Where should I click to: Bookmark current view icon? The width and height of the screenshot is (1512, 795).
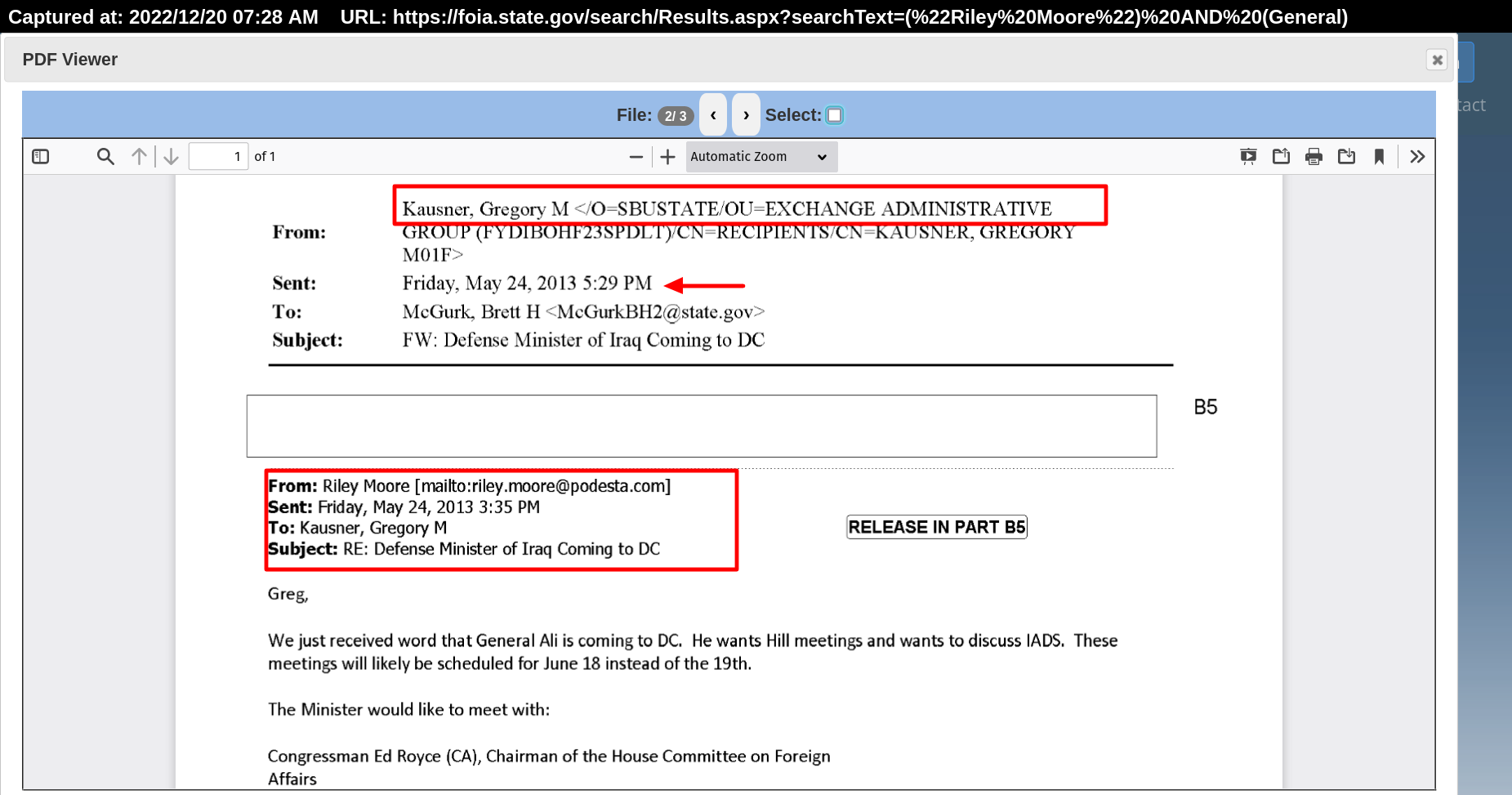point(1379,156)
